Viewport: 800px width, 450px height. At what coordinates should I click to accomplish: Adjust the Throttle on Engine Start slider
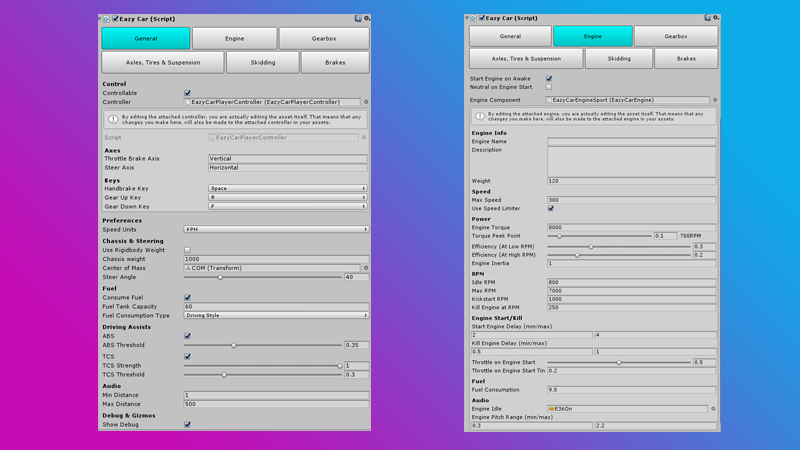point(619,363)
